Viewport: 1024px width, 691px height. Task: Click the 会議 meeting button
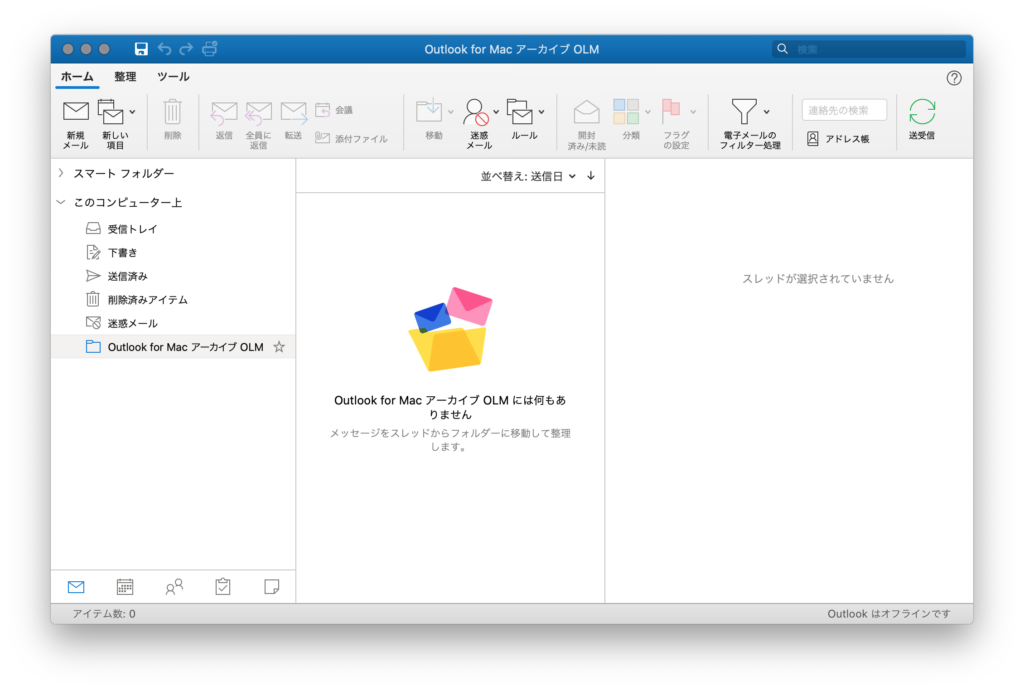click(x=334, y=110)
